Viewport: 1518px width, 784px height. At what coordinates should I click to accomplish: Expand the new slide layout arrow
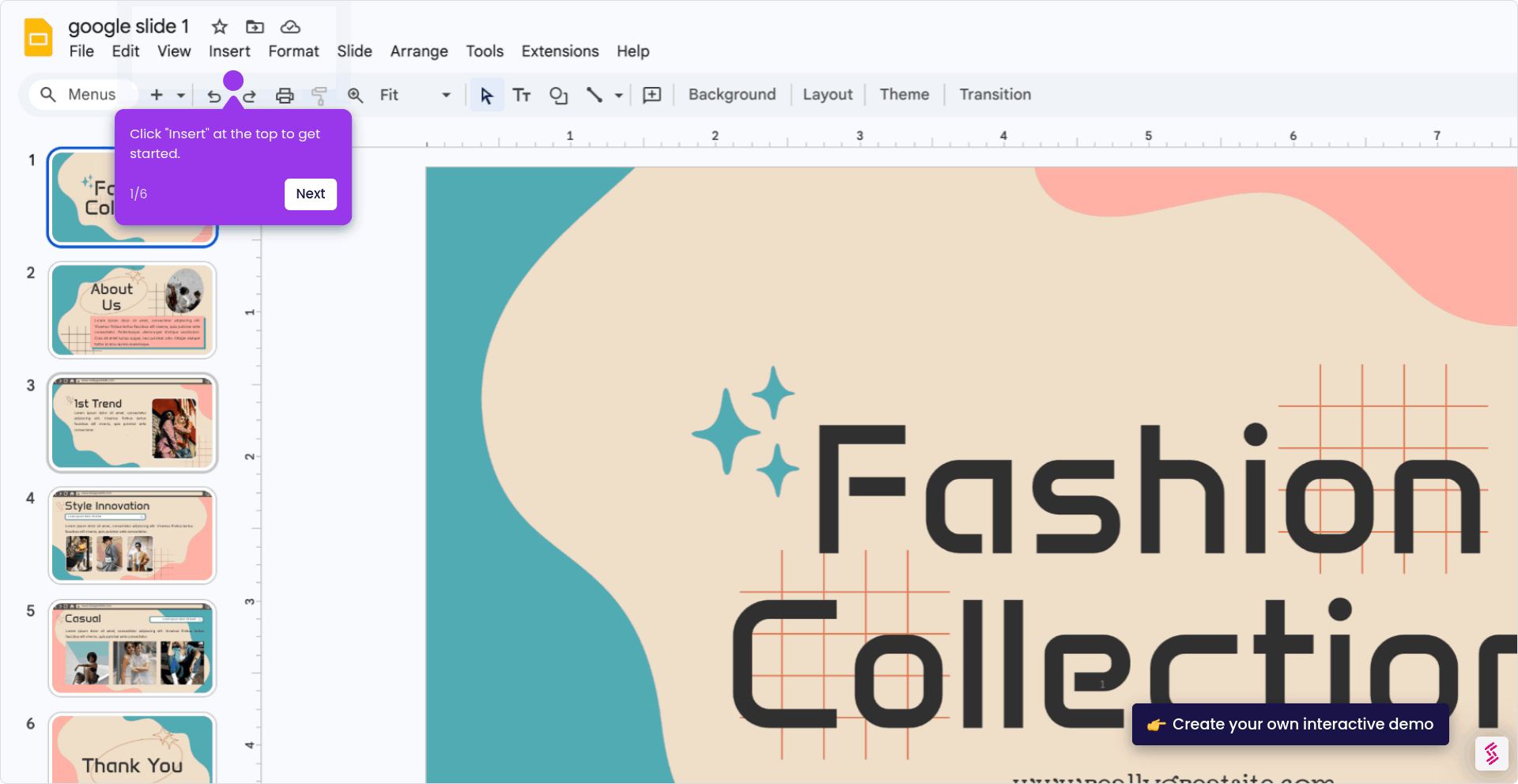coord(181,95)
